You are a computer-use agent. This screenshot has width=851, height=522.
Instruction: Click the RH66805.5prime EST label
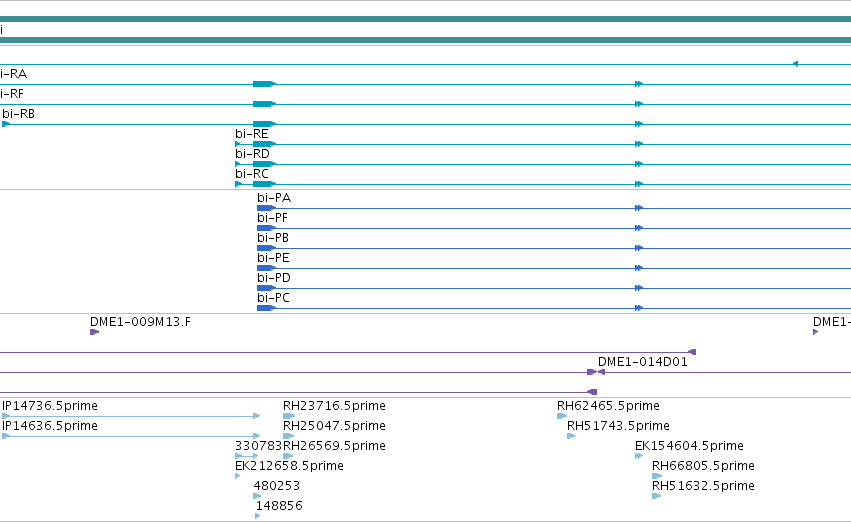tap(703, 466)
